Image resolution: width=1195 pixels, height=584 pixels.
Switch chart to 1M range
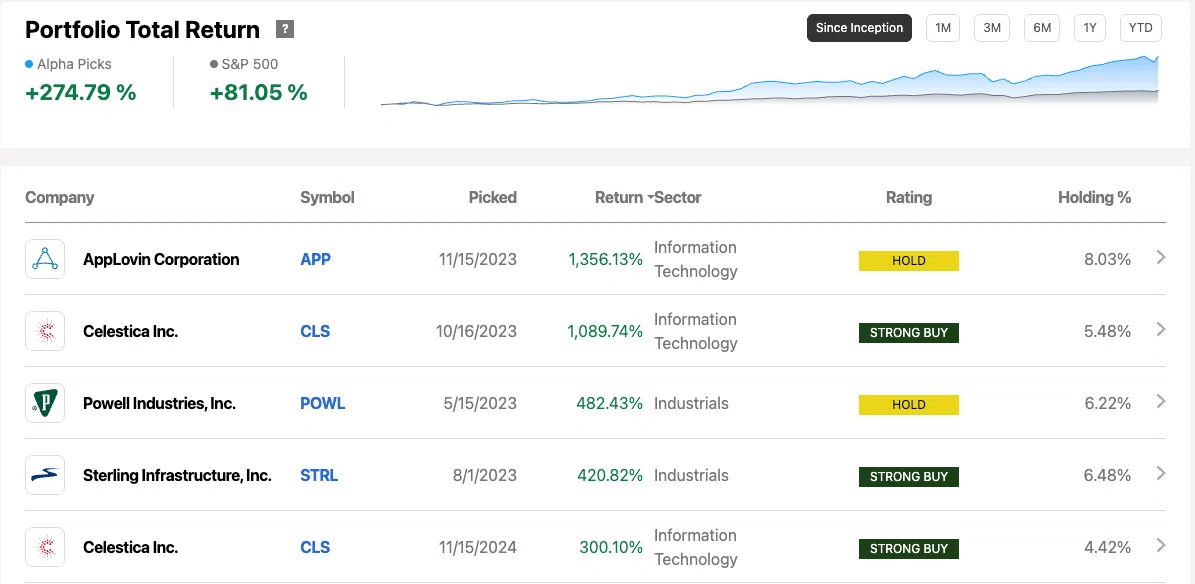point(943,28)
